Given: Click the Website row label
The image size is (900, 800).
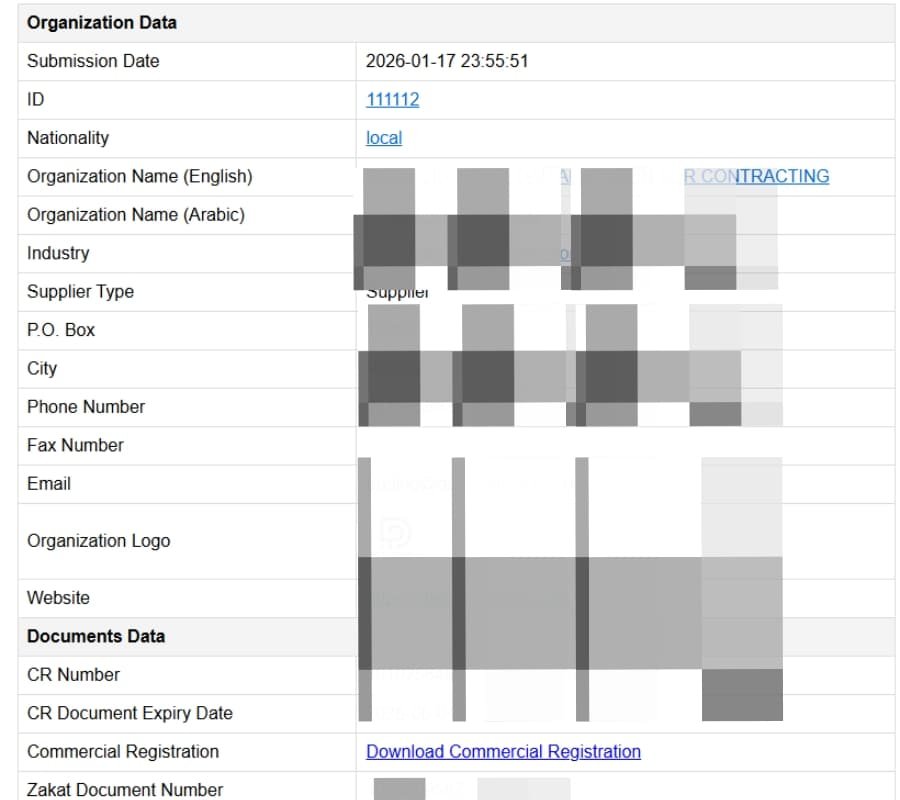Looking at the screenshot, I should (x=58, y=597).
